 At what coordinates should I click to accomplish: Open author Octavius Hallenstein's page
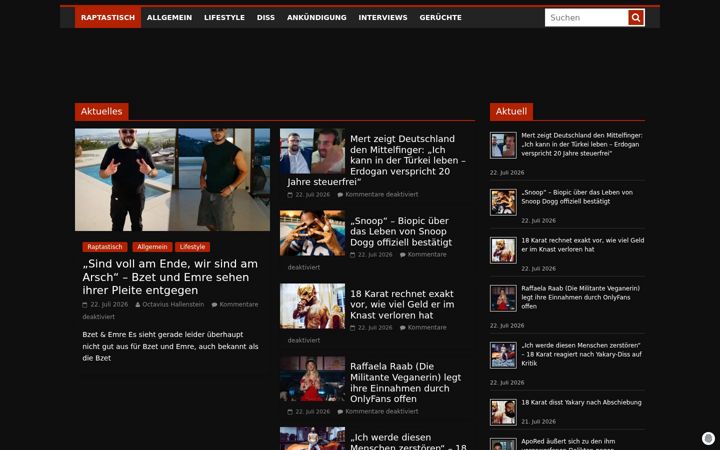point(173,304)
